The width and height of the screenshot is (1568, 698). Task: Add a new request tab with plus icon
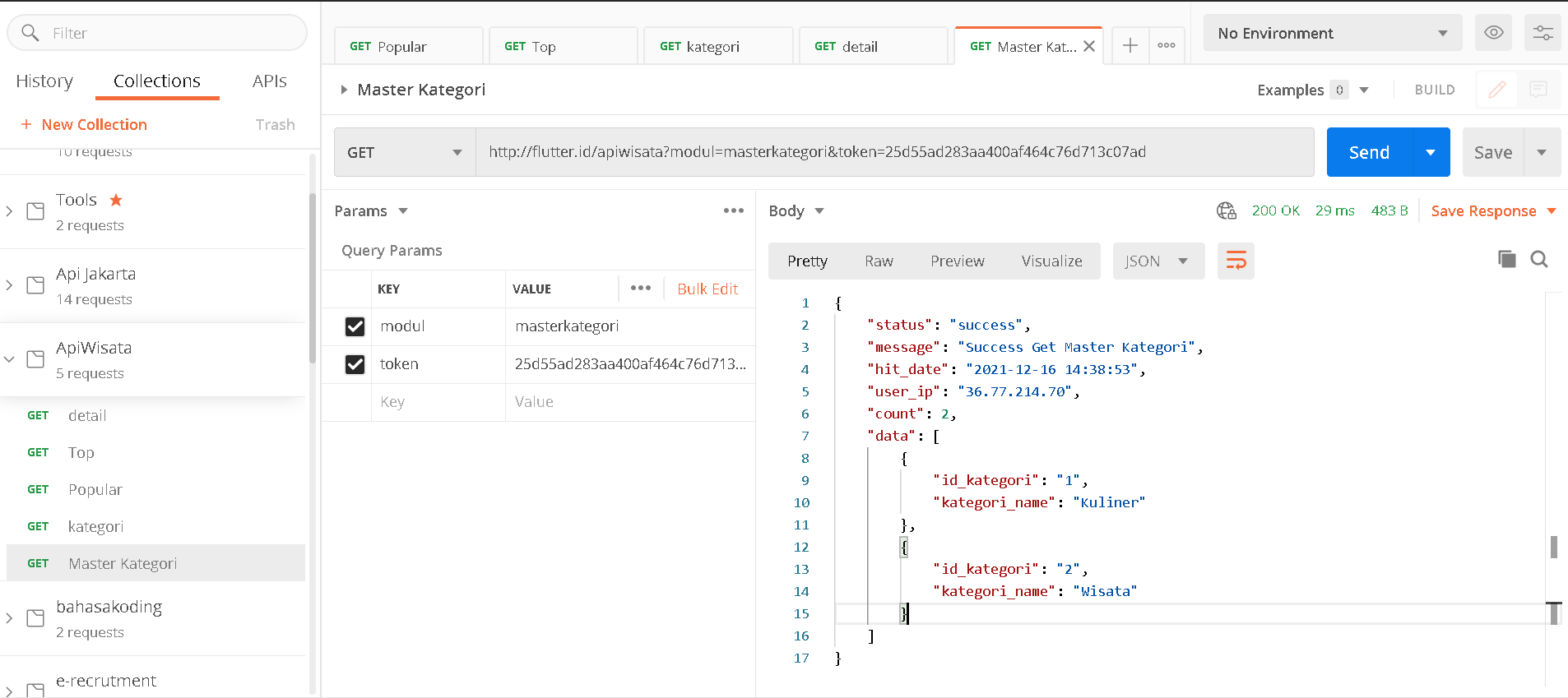(1130, 46)
